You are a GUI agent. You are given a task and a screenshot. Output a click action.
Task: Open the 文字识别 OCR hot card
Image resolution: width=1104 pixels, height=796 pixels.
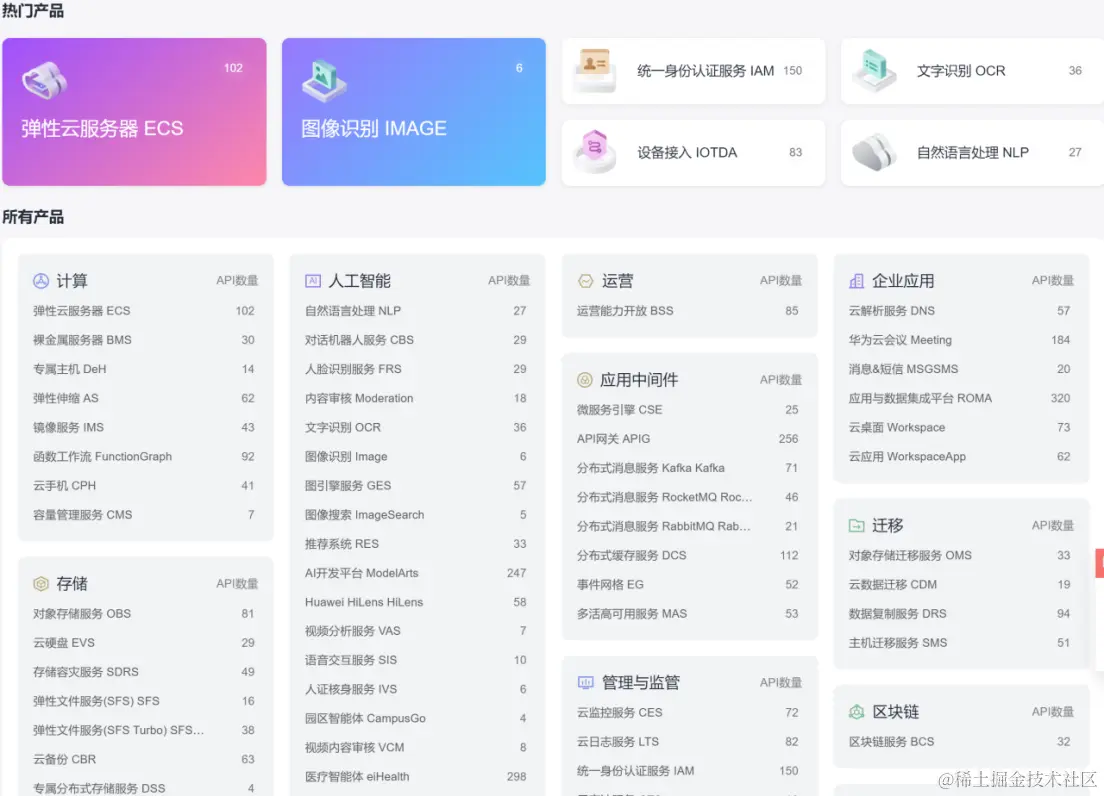pos(972,70)
